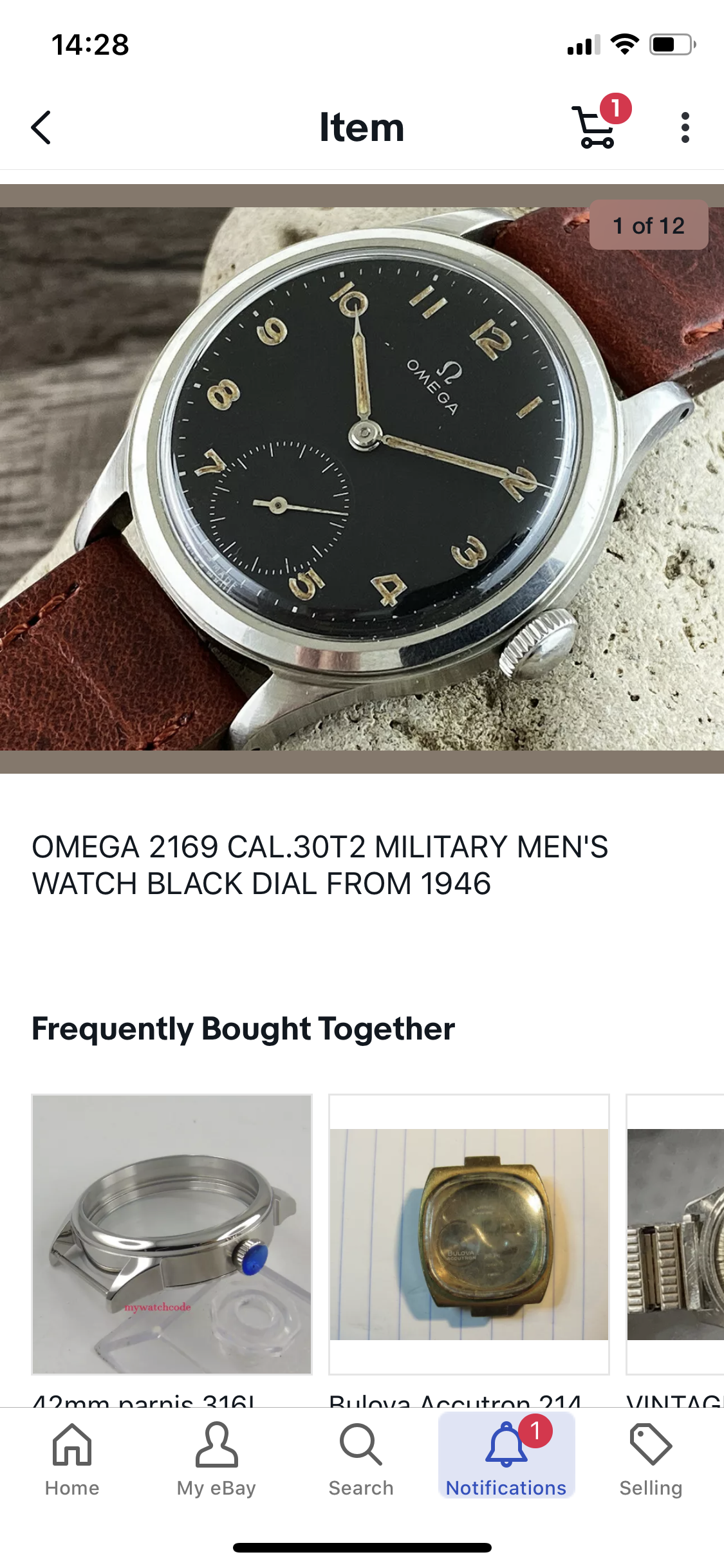The image size is (724, 1568).
Task: Tap the Omega watch main photo
Action: (x=362, y=478)
